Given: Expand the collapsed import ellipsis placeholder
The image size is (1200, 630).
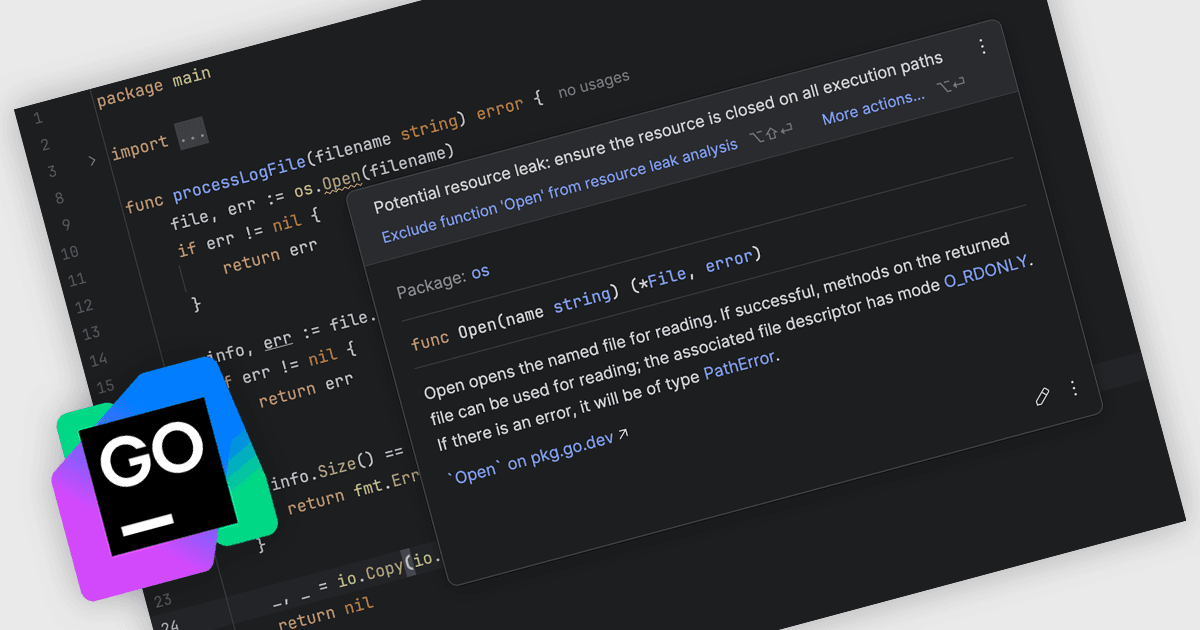Looking at the screenshot, I should click(192, 134).
